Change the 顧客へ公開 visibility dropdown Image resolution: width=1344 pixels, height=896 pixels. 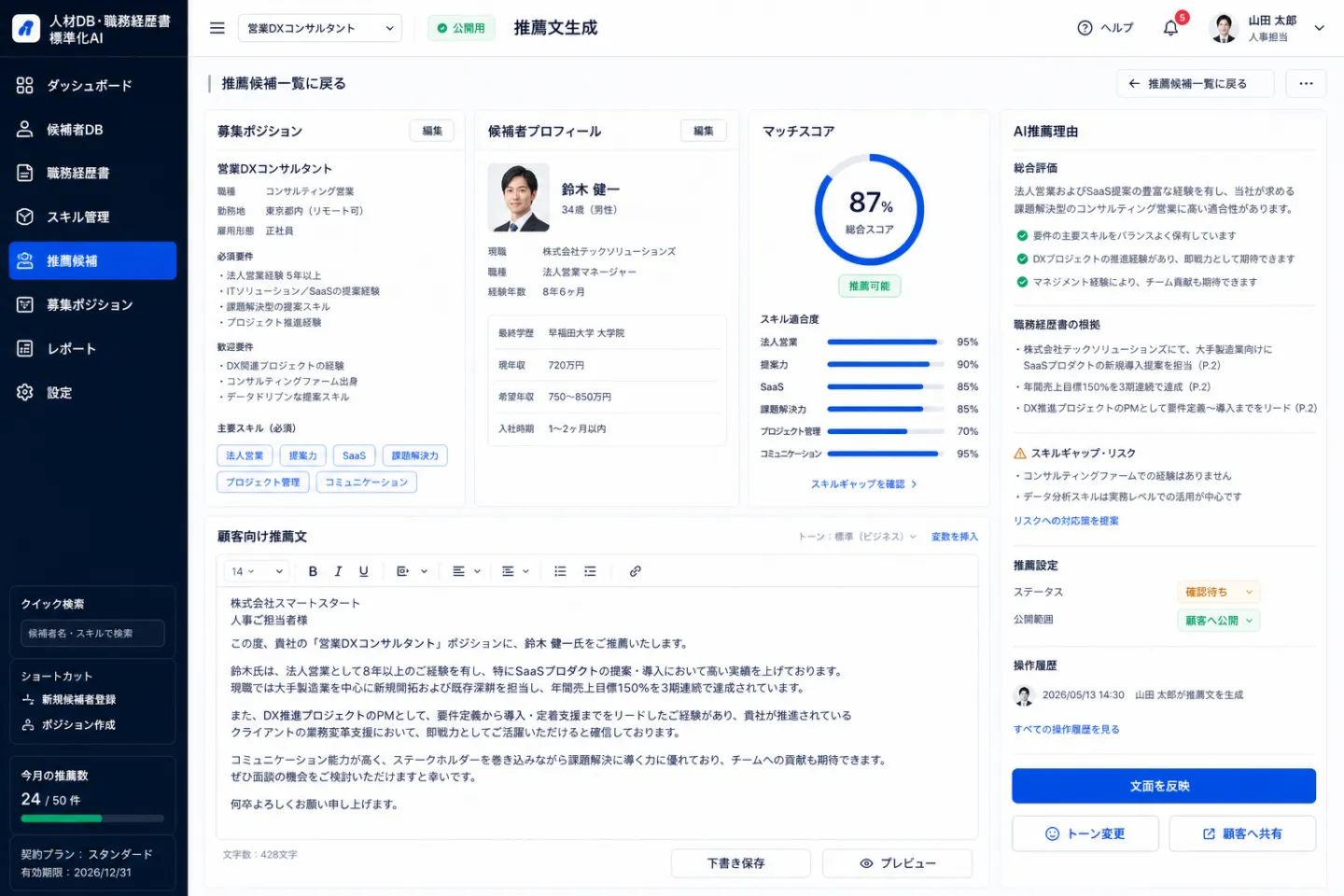pos(1218,620)
